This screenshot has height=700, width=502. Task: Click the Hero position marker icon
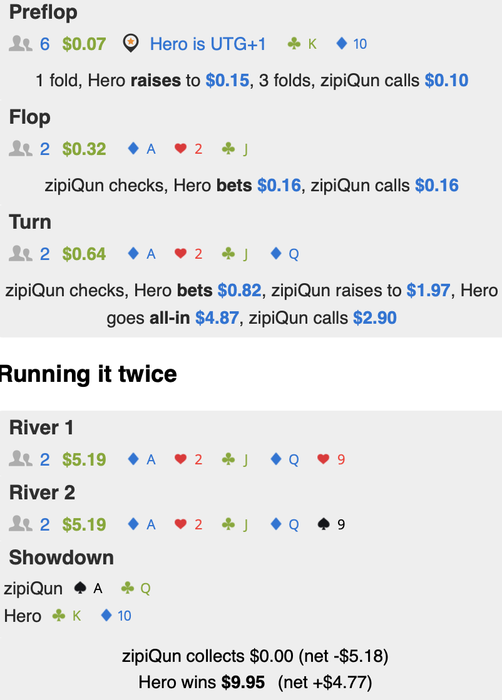[130, 43]
